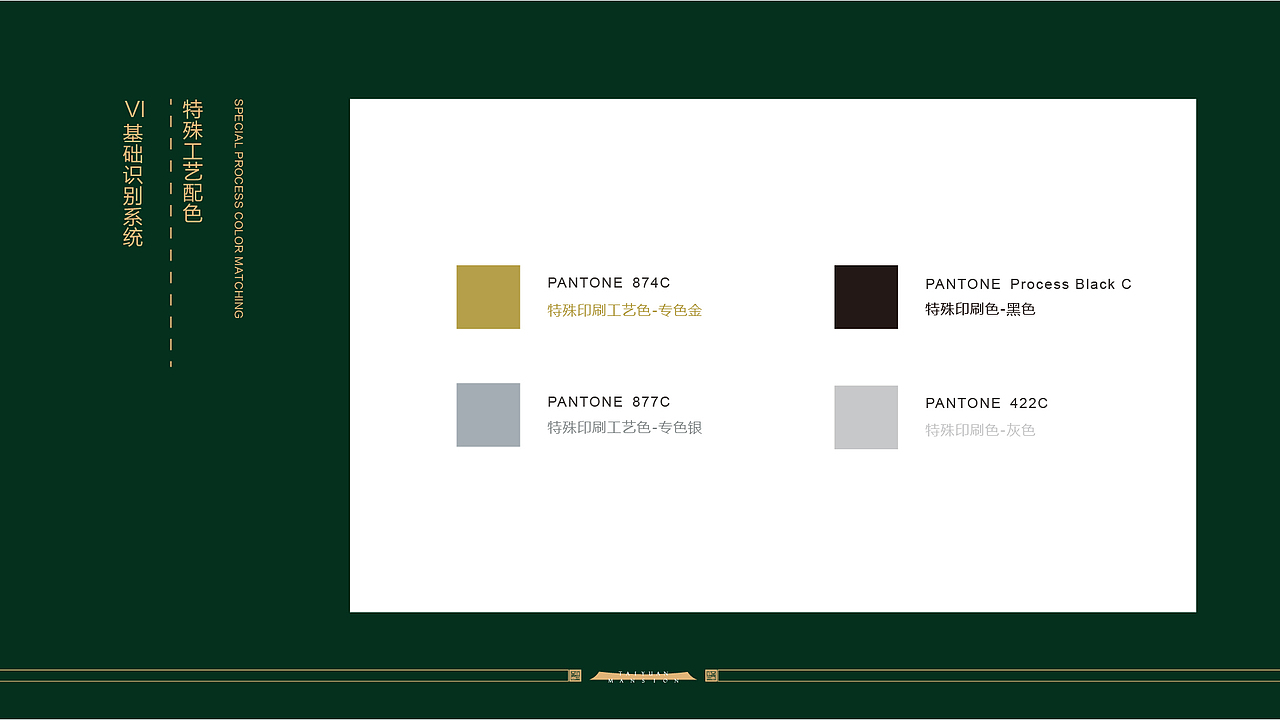The width and height of the screenshot is (1280, 720).
Task: Click the caption '特殊印刷工艺色-专色银'
Action: pos(625,428)
